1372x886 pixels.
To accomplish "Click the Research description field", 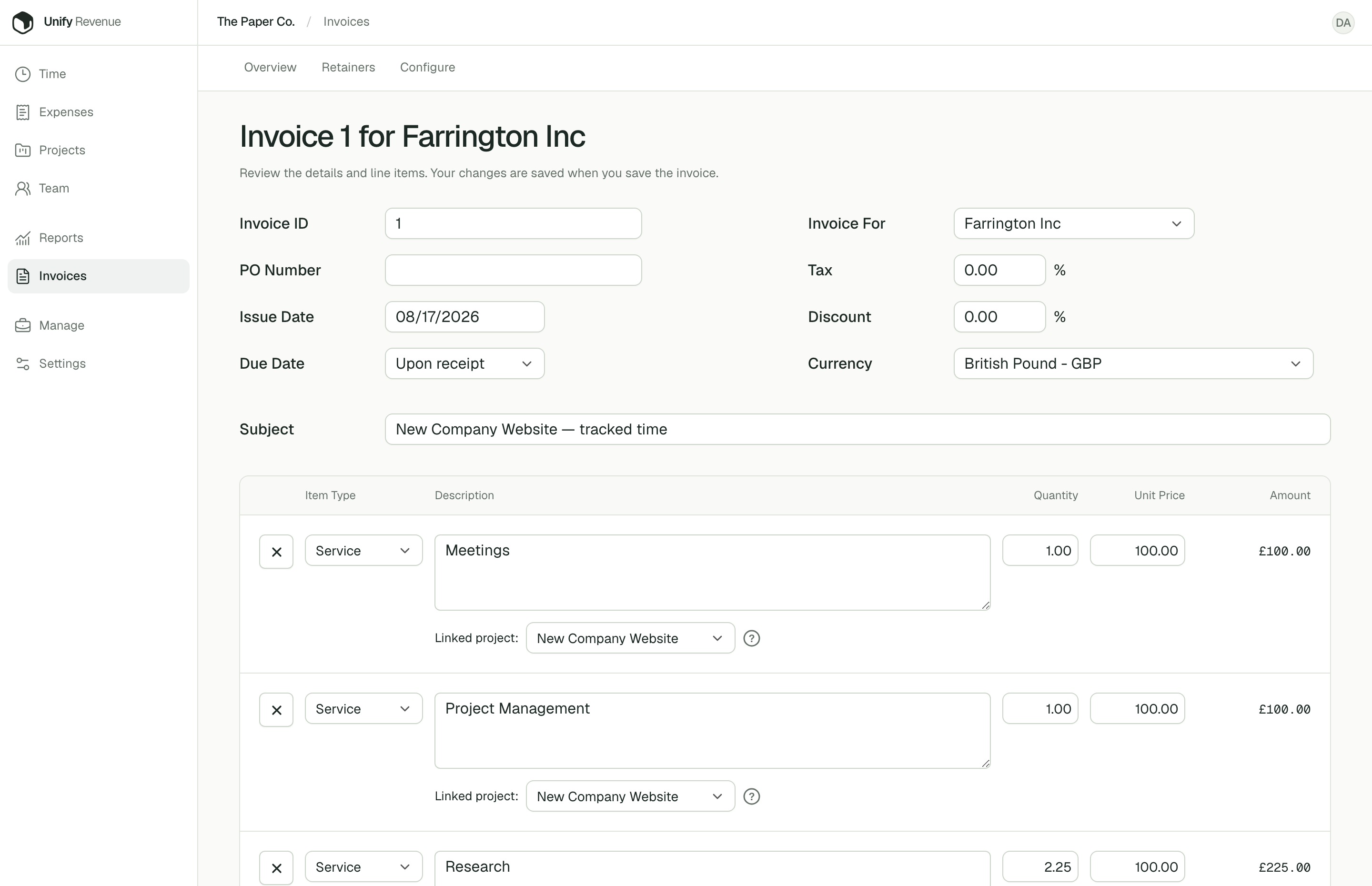I will [712, 868].
